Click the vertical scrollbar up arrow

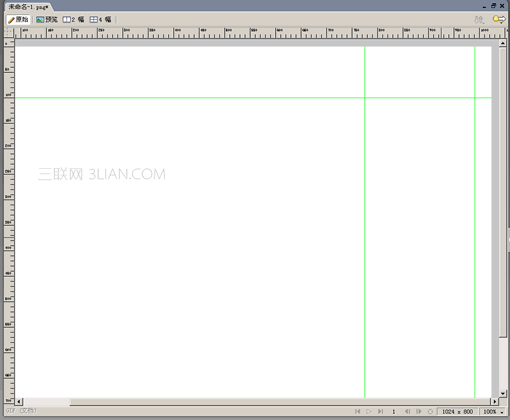point(503,43)
